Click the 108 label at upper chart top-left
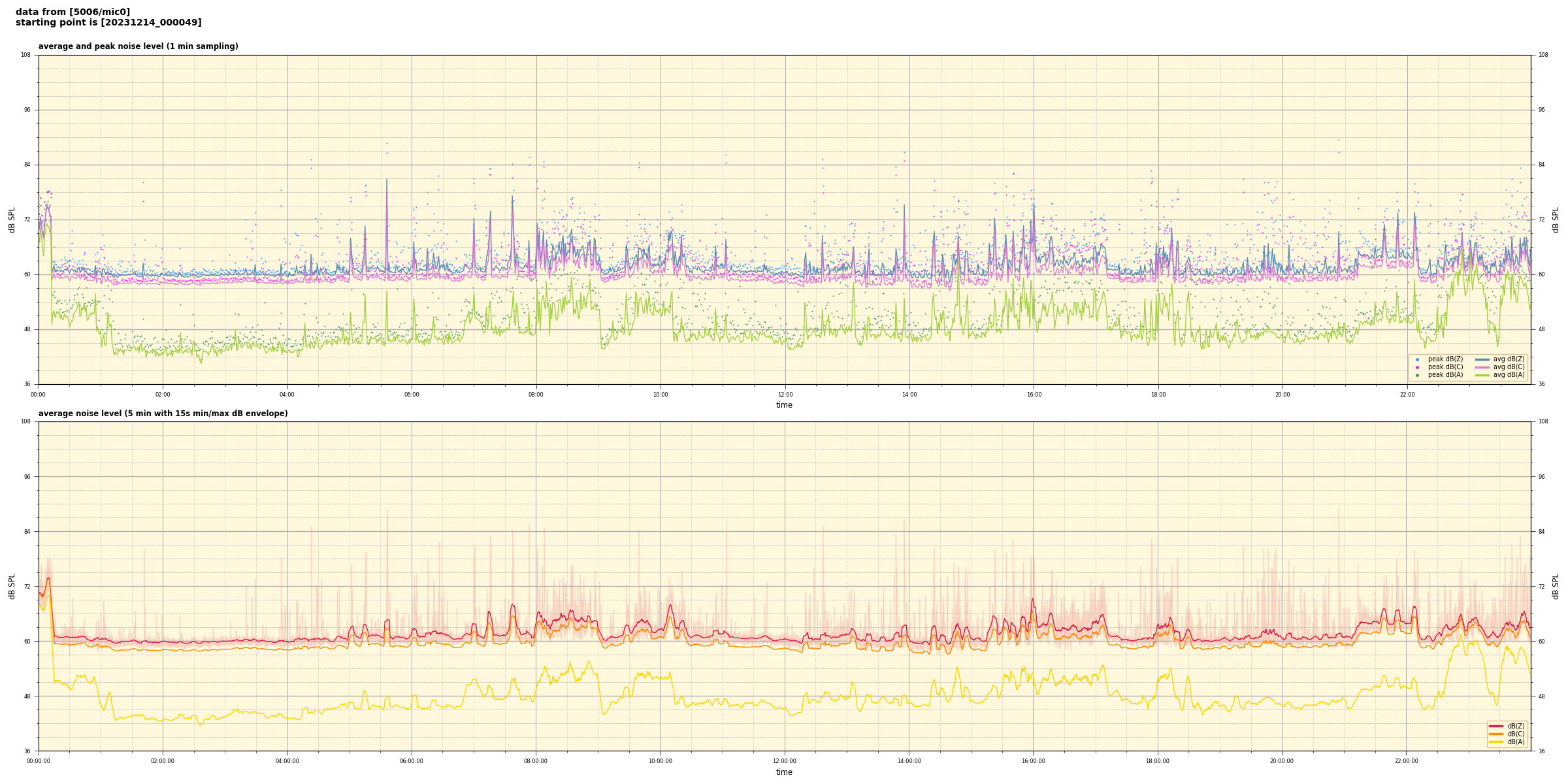This screenshot has height=784, width=1568. tap(26, 55)
